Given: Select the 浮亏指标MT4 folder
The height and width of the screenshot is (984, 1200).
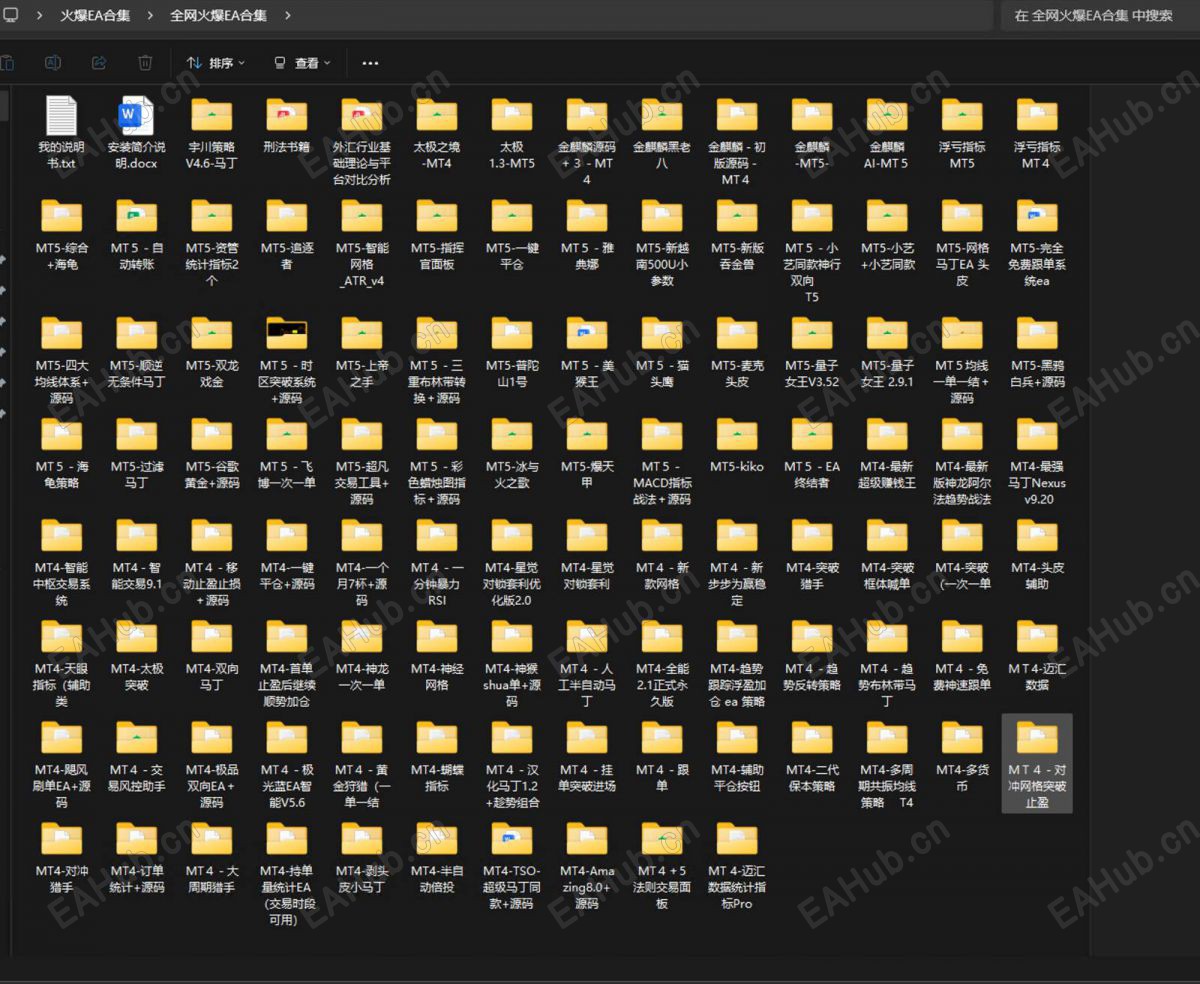Looking at the screenshot, I should 1036,134.
